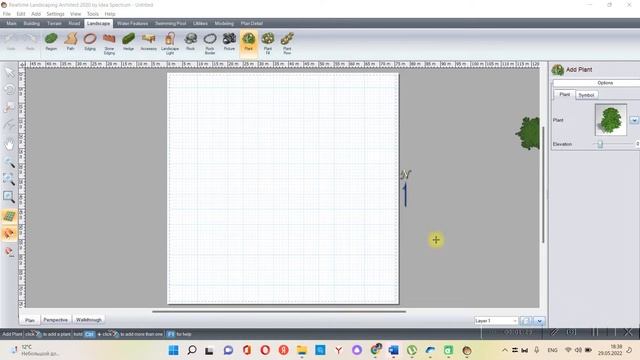Choose the Plant Row tool
This screenshot has height=360, width=640.
click(x=287, y=43)
